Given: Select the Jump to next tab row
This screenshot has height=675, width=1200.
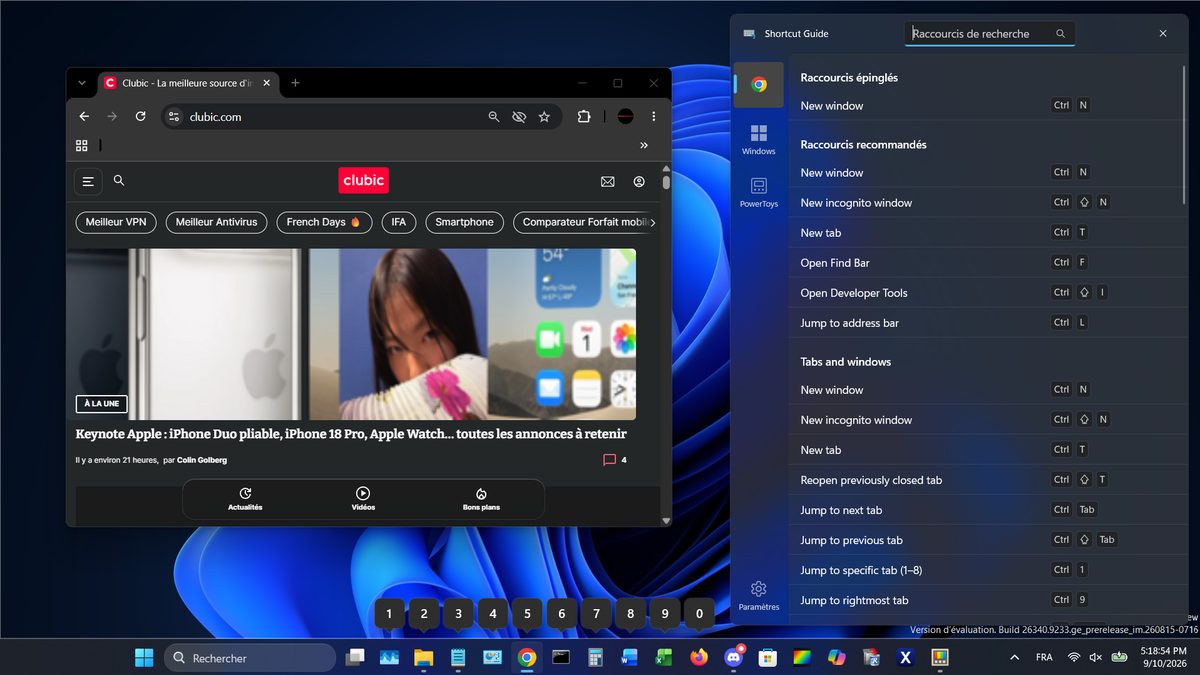Looking at the screenshot, I should 988,510.
